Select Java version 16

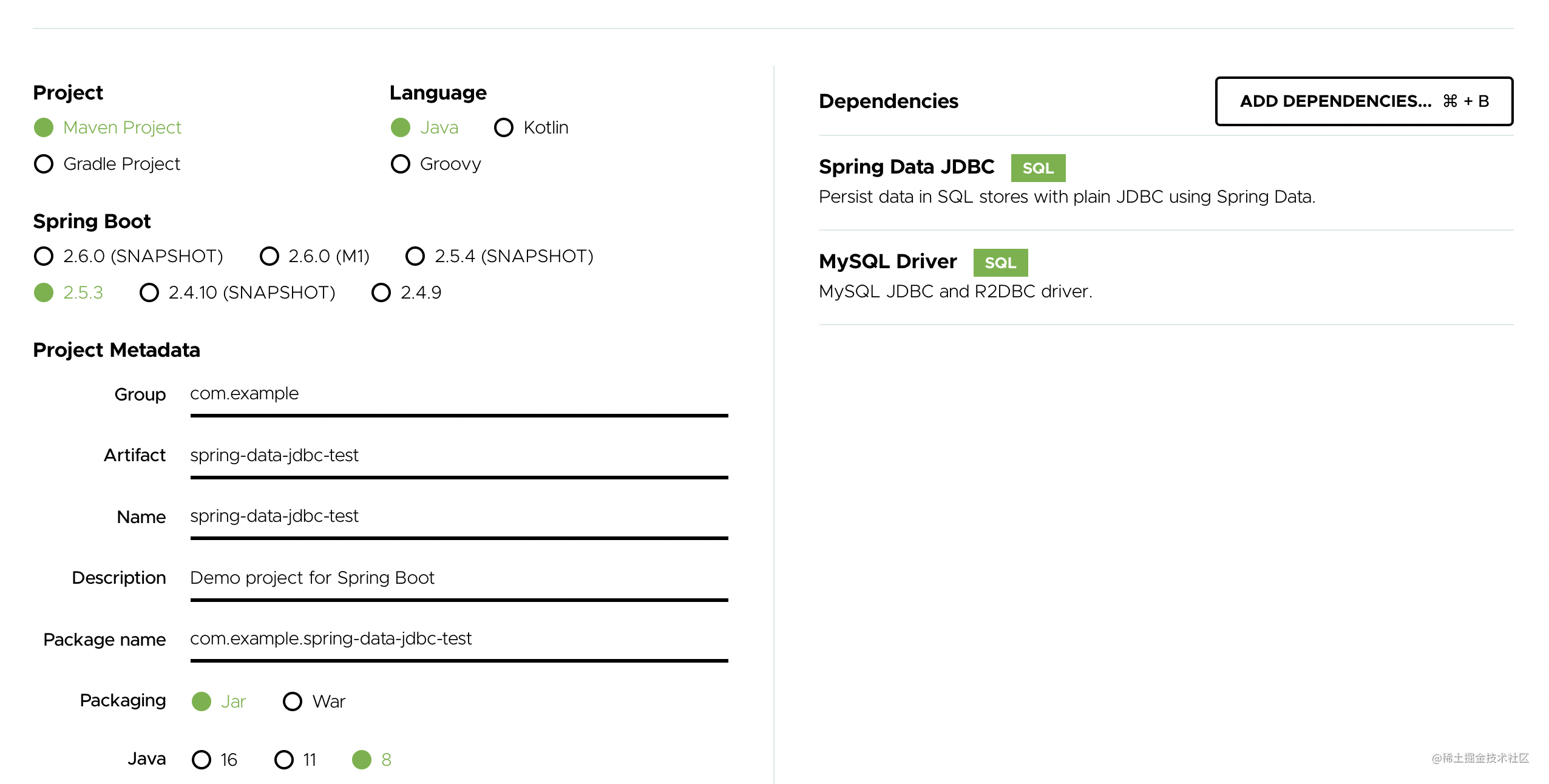tap(202, 759)
